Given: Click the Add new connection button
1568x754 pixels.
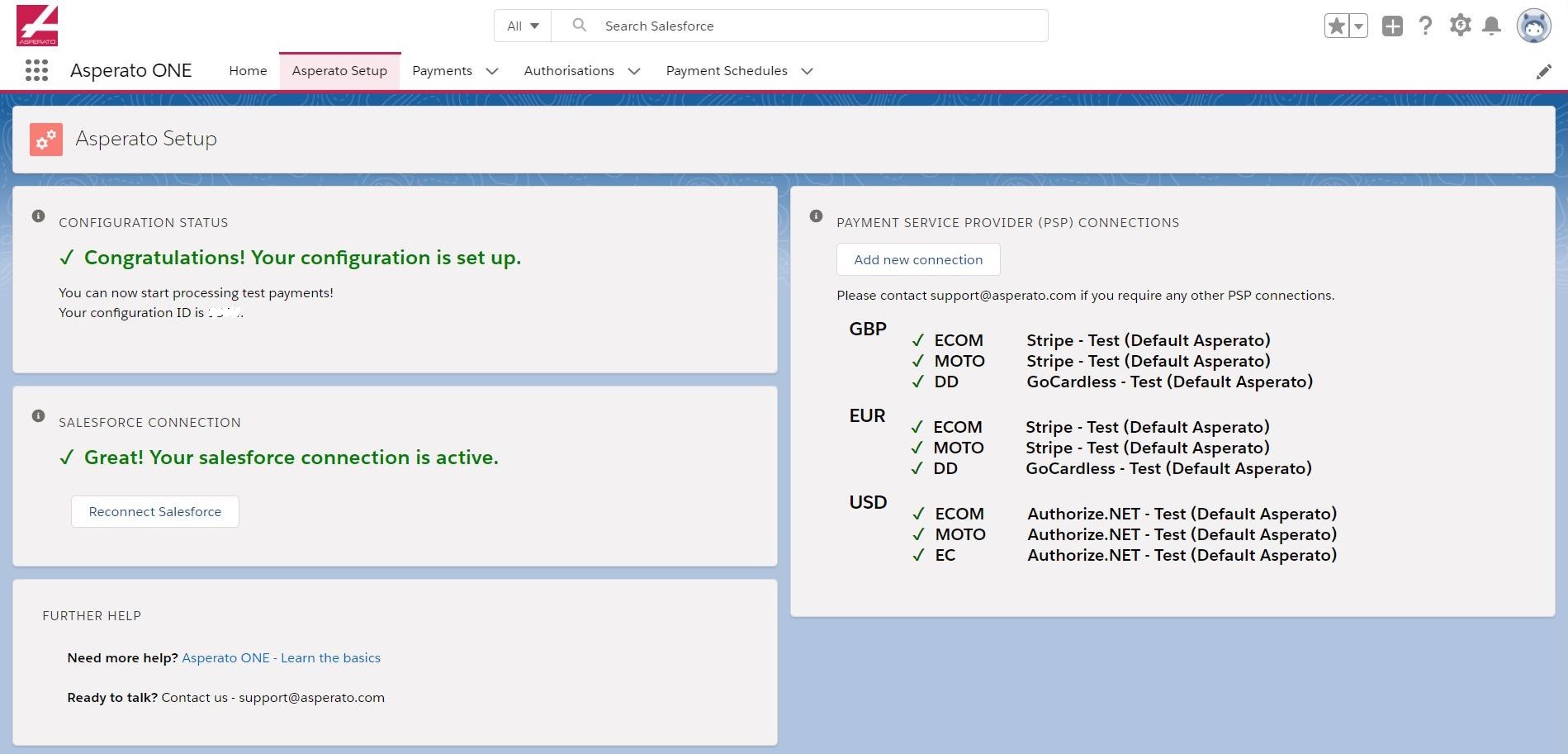Looking at the screenshot, I should coord(918,259).
